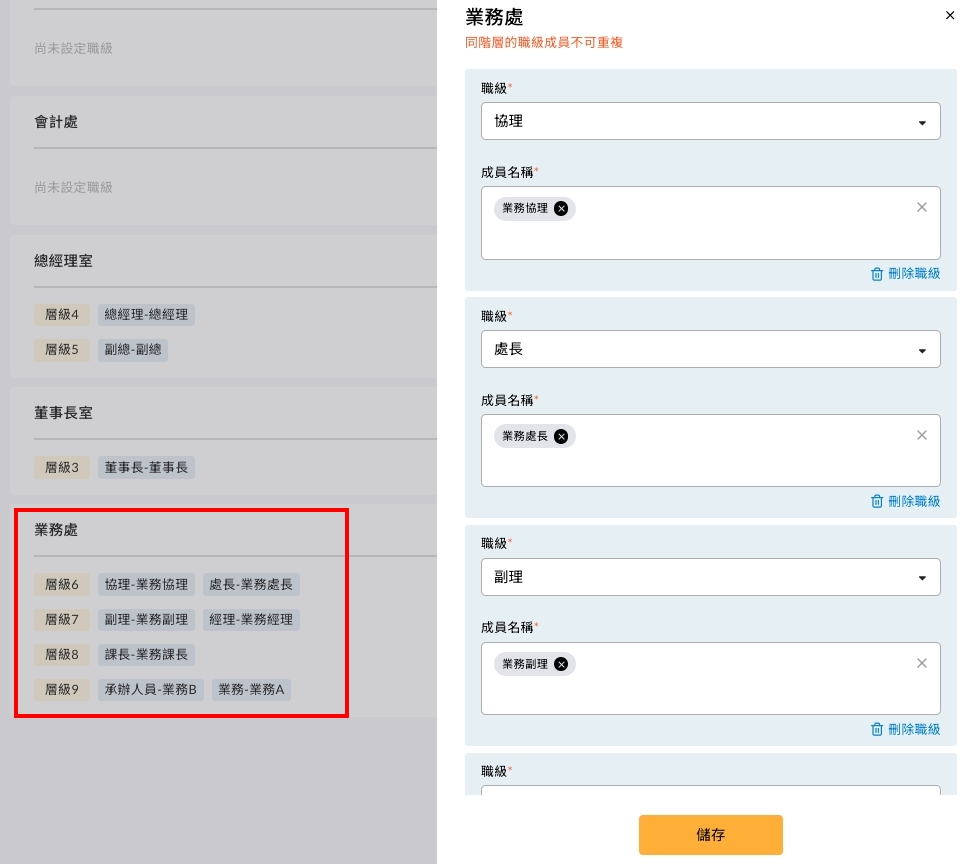This screenshot has width=973, height=864.
Task: Focus the member name field containing 業務副理
Action: (711, 678)
